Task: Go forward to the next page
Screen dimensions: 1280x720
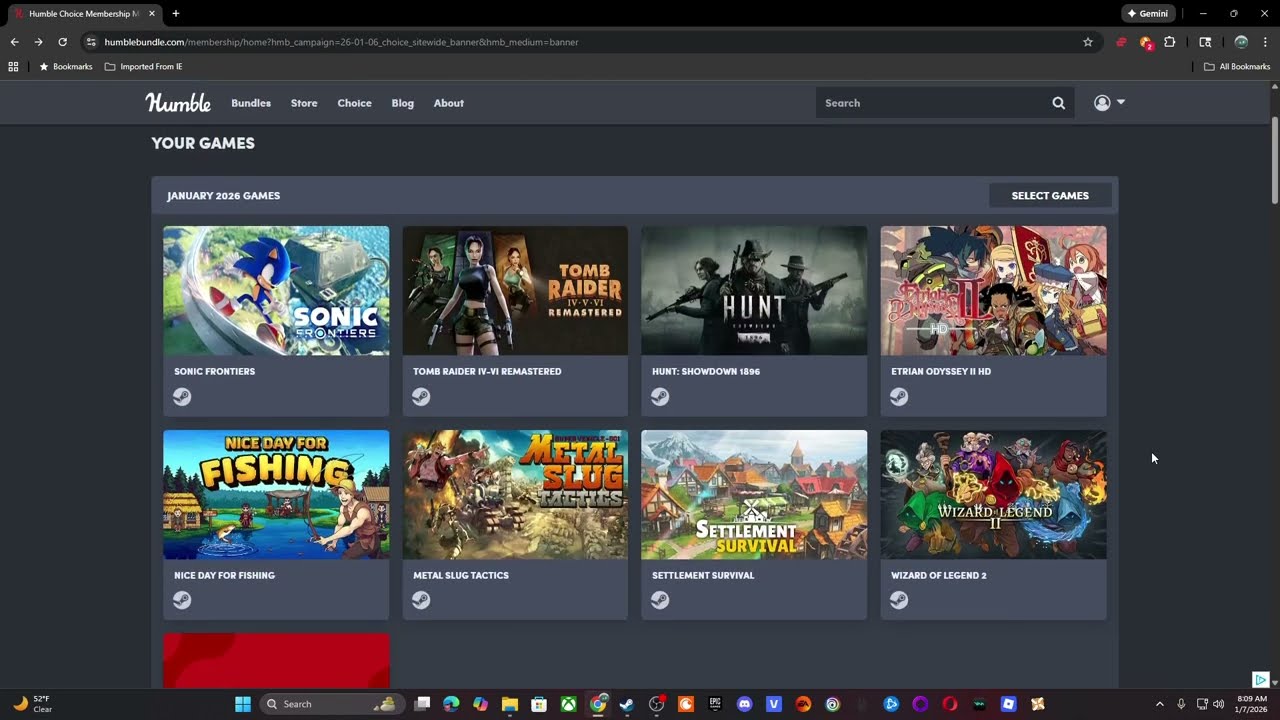Action: (38, 42)
